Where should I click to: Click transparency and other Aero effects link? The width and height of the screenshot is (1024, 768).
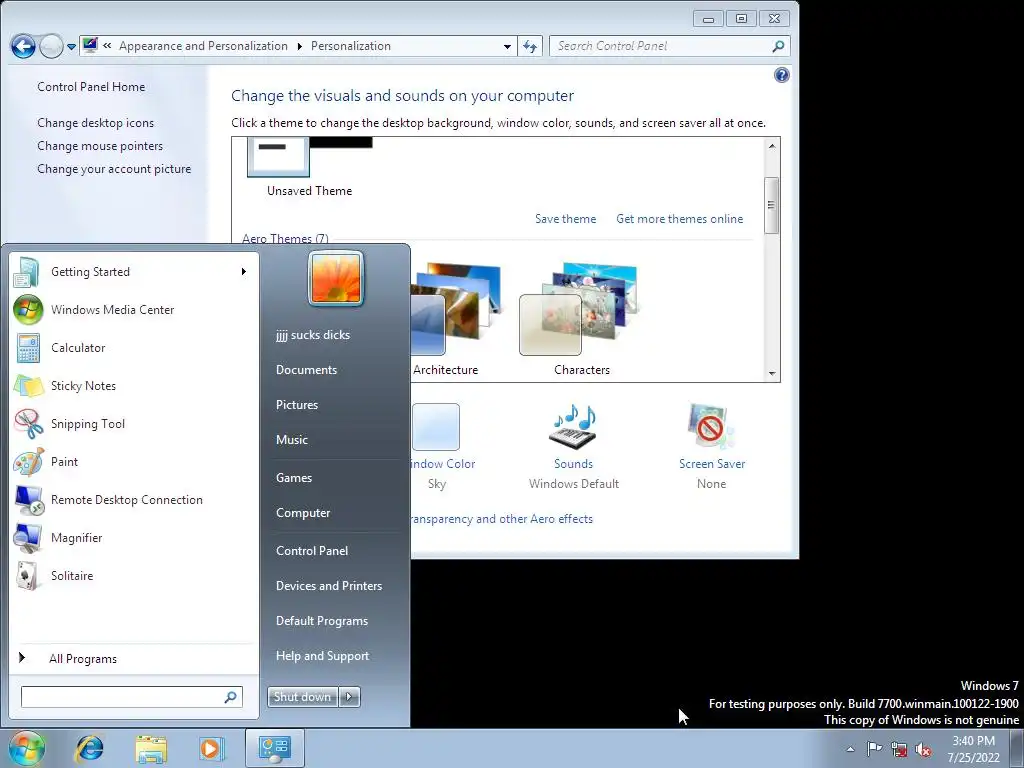[x=502, y=519]
